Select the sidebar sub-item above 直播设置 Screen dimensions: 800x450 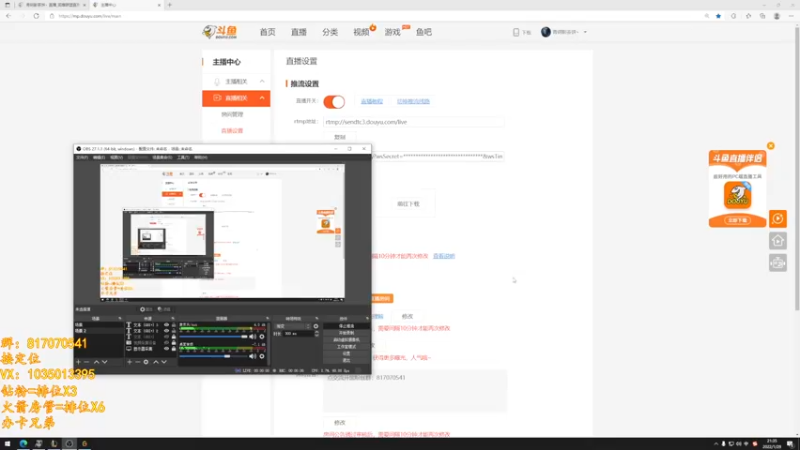point(232,114)
